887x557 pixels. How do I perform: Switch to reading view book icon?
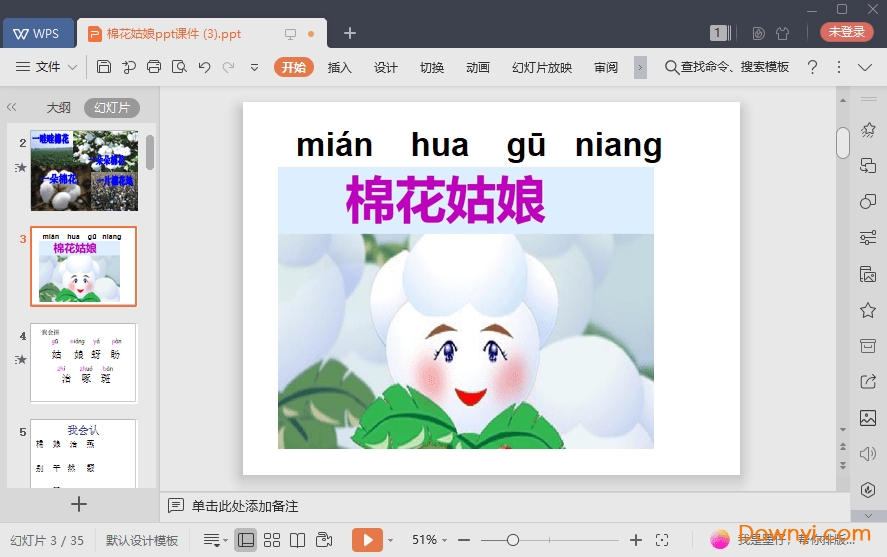298,540
